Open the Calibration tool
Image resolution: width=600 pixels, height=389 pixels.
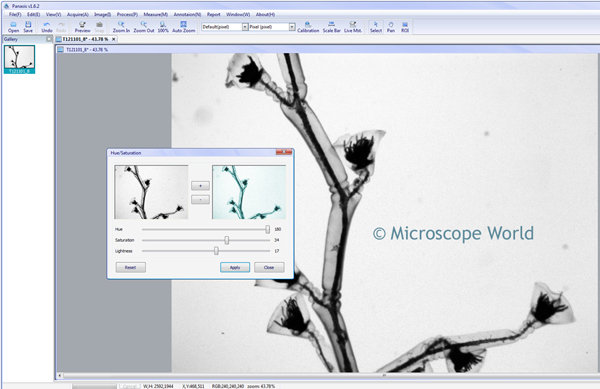click(308, 27)
